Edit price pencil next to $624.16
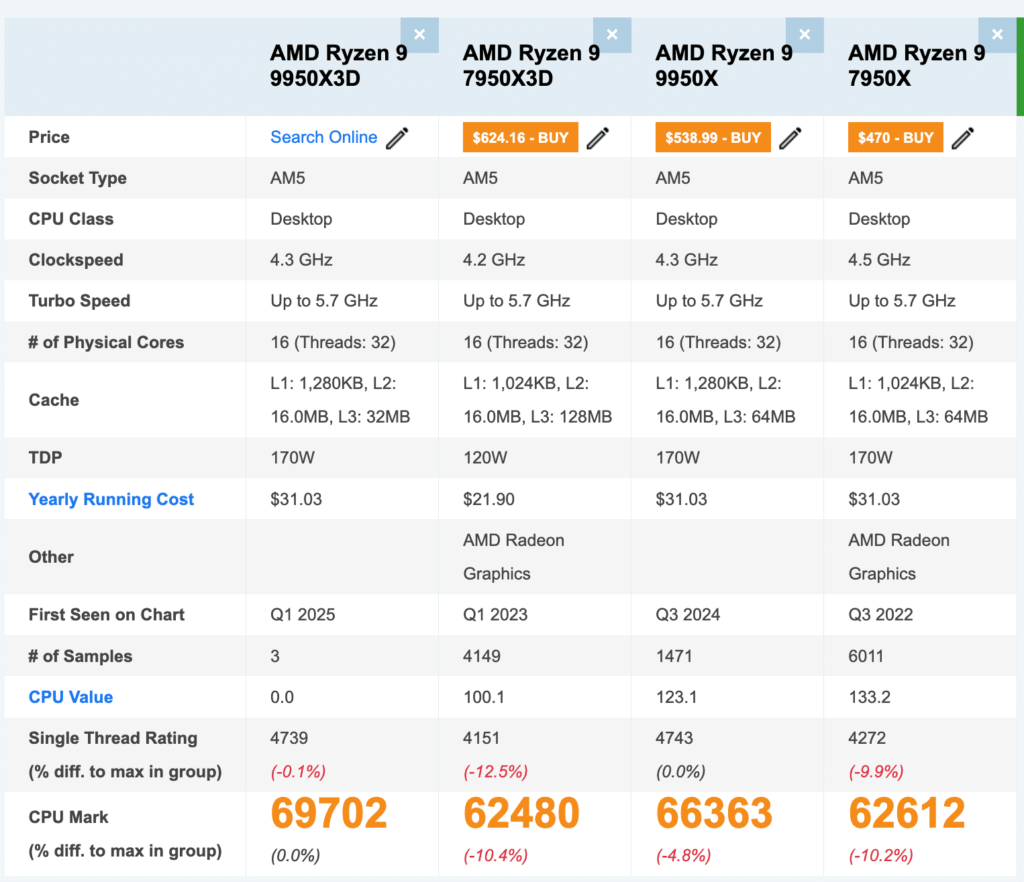The height and width of the screenshot is (882, 1024). click(x=598, y=138)
